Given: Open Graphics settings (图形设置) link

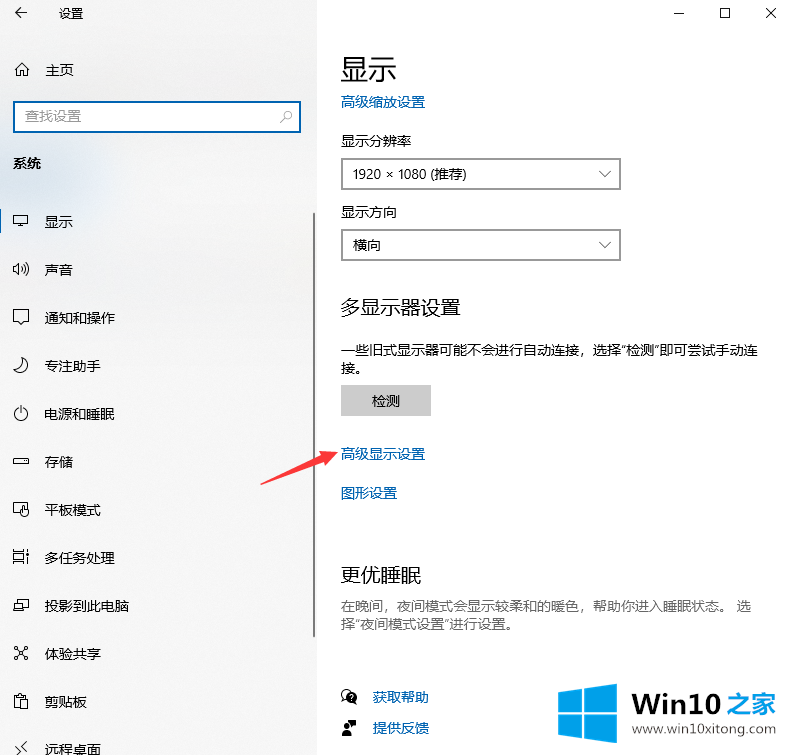Looking at the screenshot, I should click(369, 493).
